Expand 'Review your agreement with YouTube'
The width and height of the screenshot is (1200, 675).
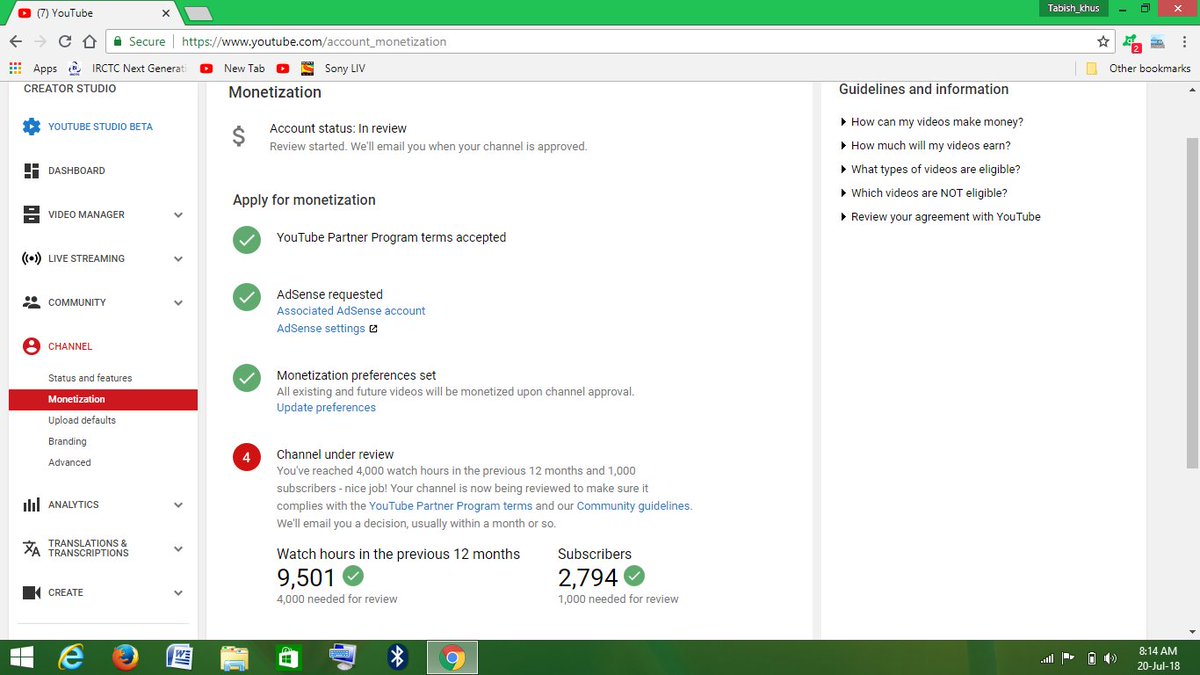pos(940,217)
